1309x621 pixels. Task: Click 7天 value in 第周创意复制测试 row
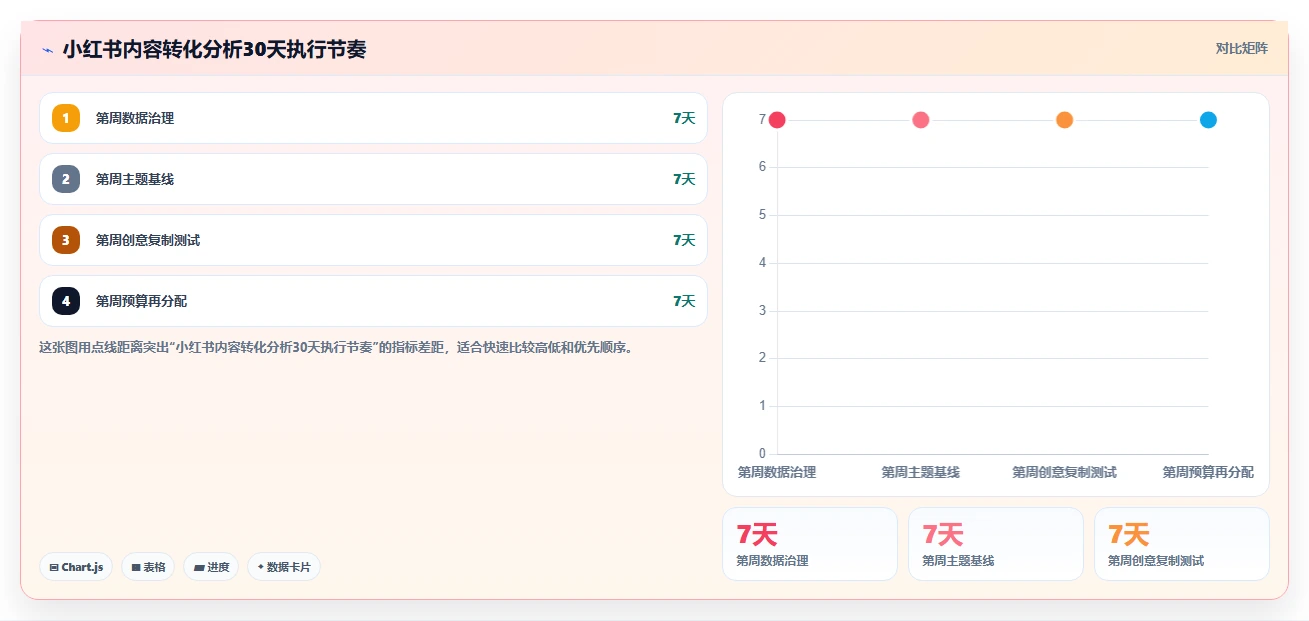point(684,240)
